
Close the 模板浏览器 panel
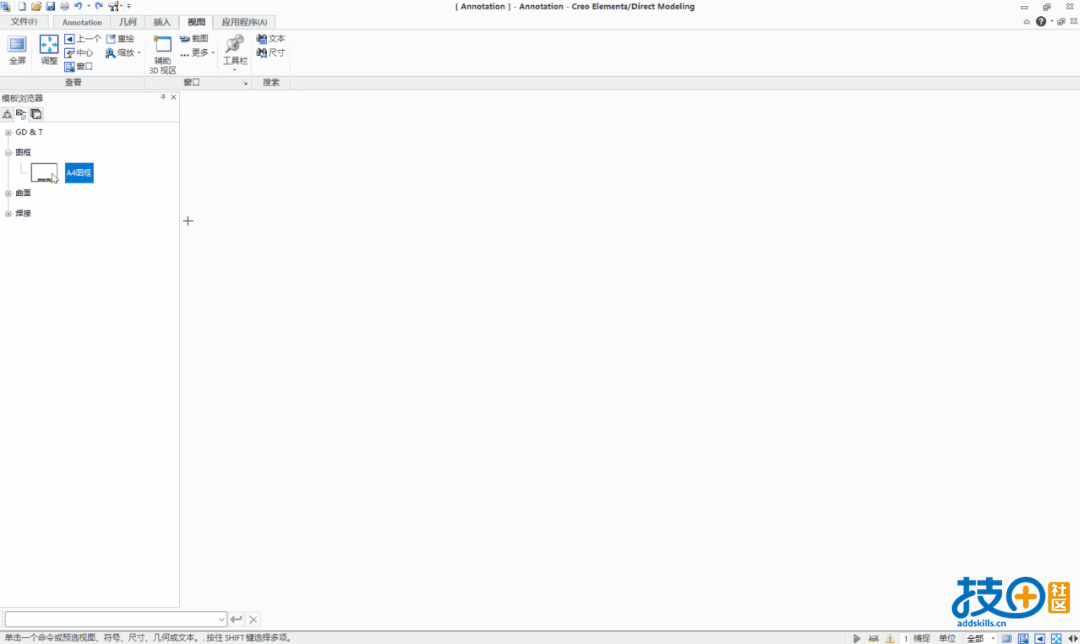(x=174, y=97)
